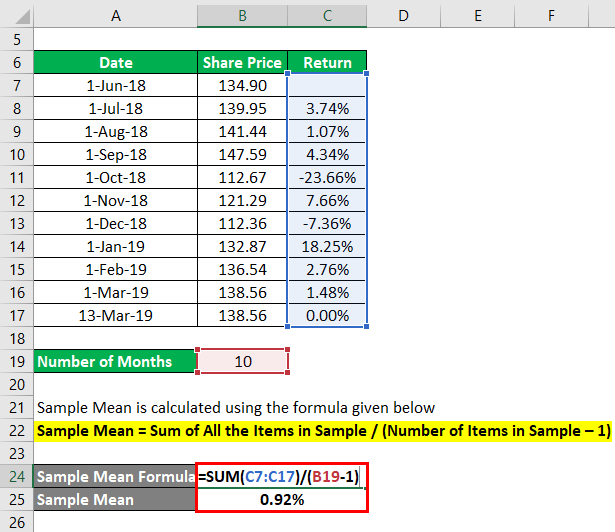Click the -7.36% return cell
Image resolution: width=615 pixels, height=532 pixels.
[x=328, y=223]
